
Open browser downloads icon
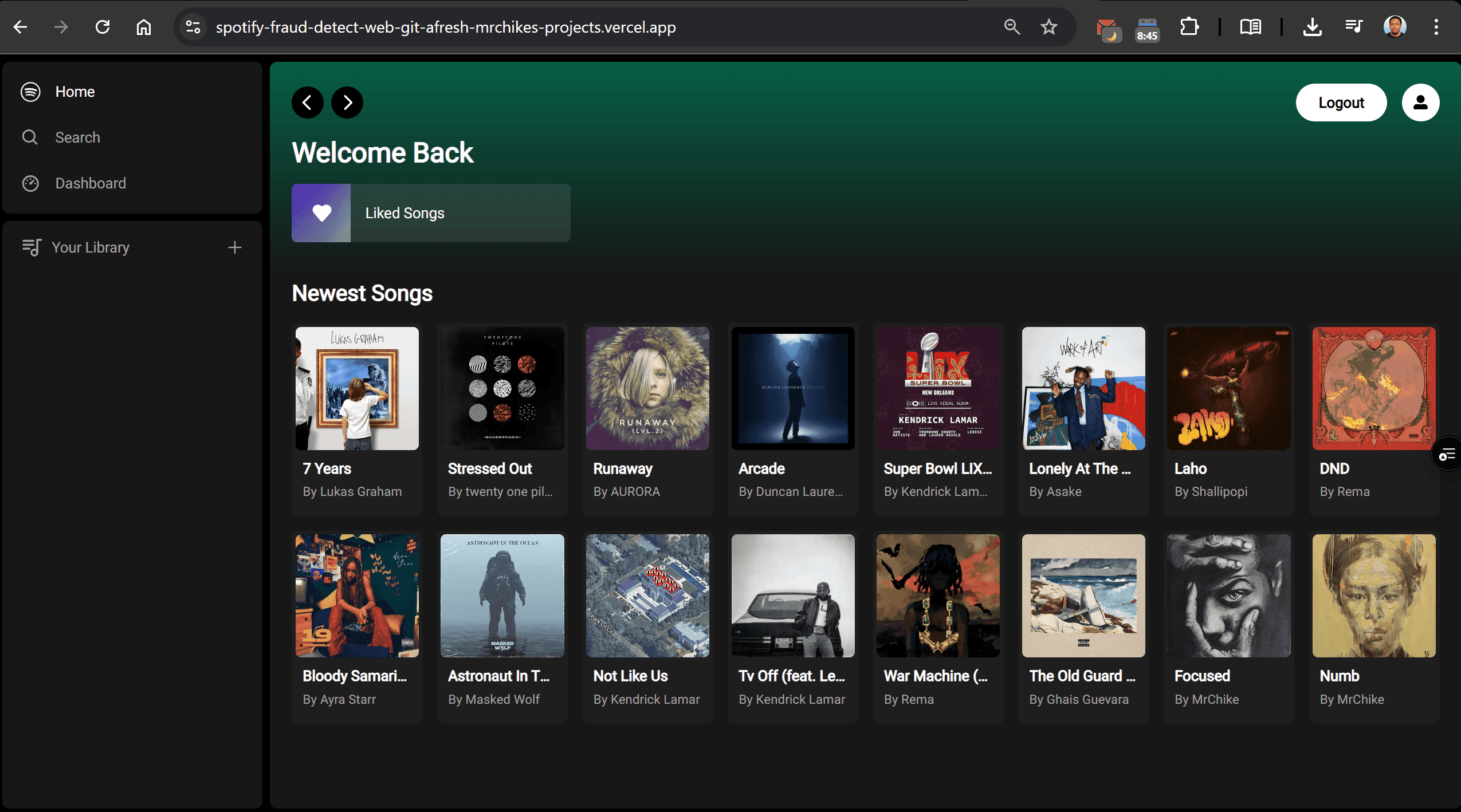1312,27
